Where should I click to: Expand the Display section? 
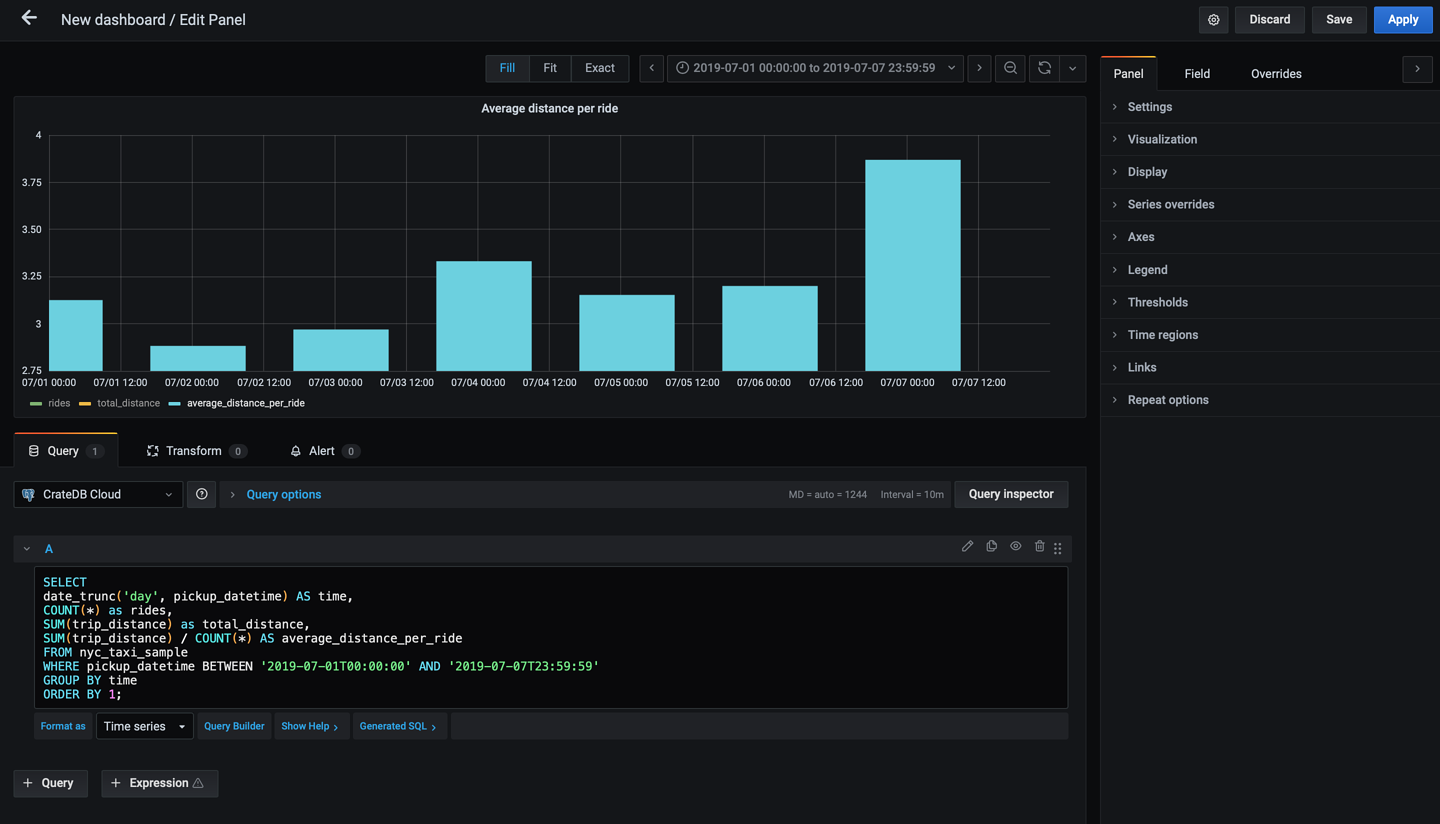1270,172
